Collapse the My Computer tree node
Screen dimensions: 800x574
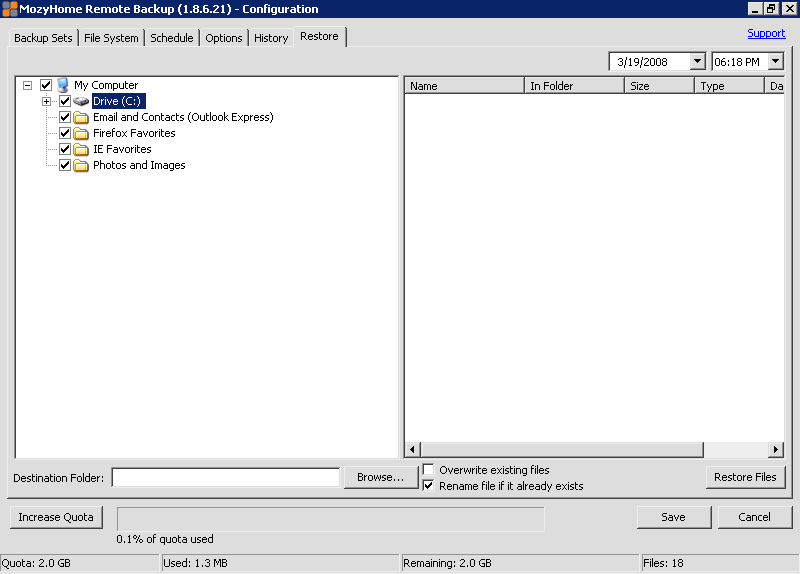[x=28, y=85]
